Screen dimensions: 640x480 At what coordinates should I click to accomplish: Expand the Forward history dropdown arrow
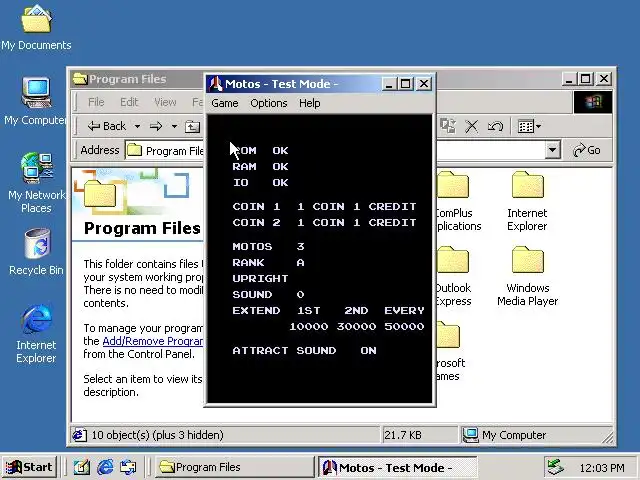coord(174,127)
